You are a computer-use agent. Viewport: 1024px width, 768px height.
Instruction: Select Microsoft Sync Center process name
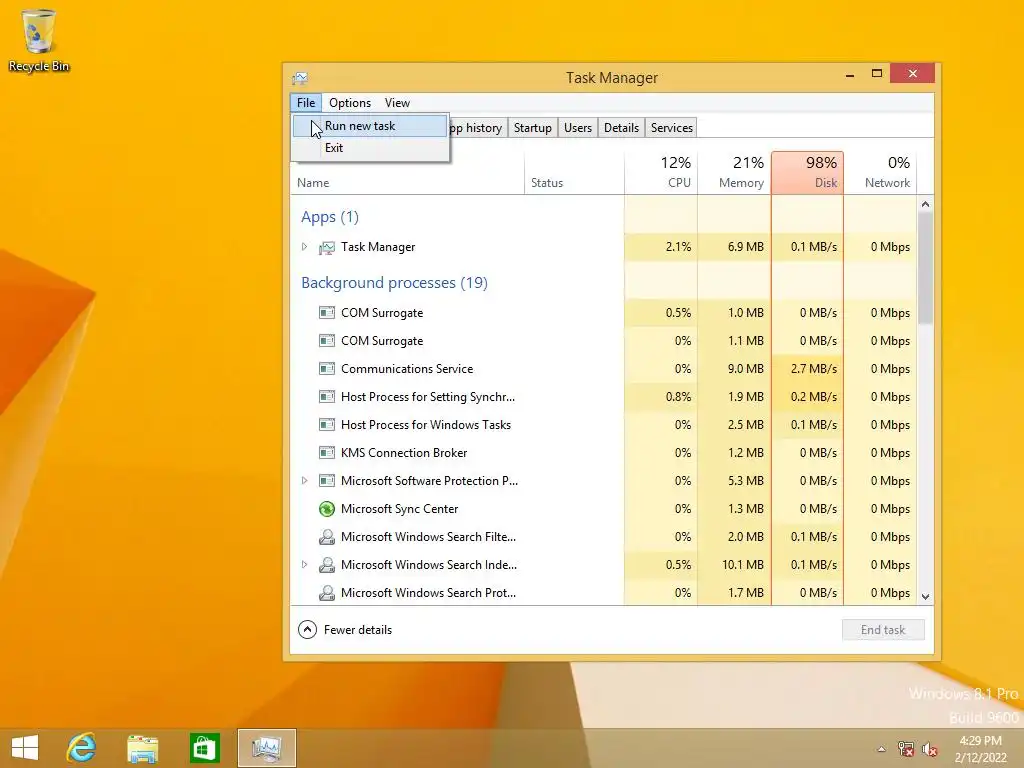point(399,509)
